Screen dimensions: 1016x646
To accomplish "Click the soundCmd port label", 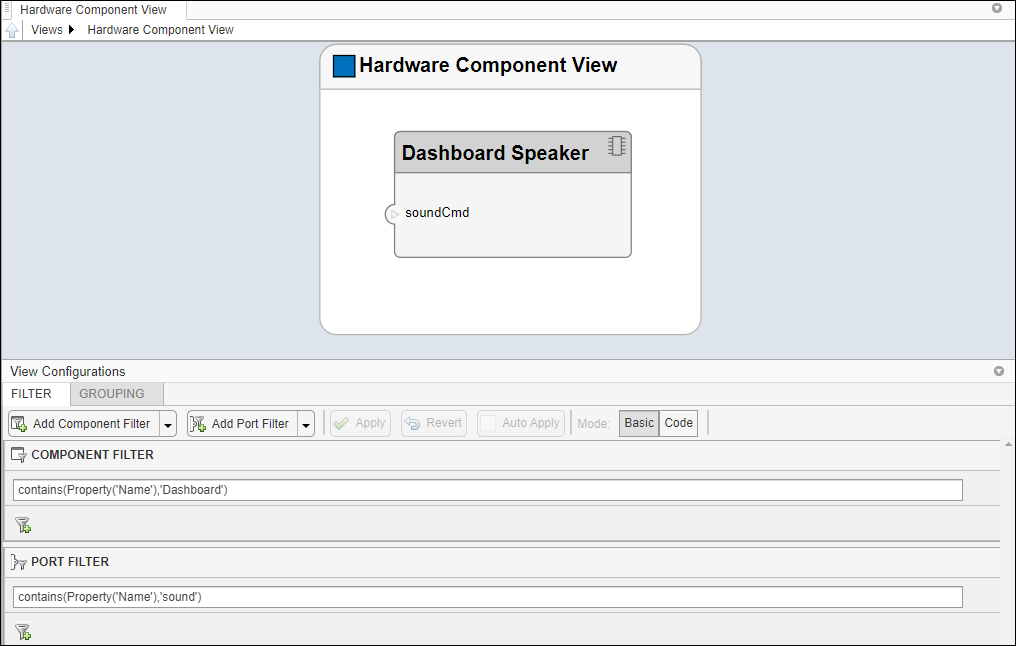I will click(x=437, y=213).
